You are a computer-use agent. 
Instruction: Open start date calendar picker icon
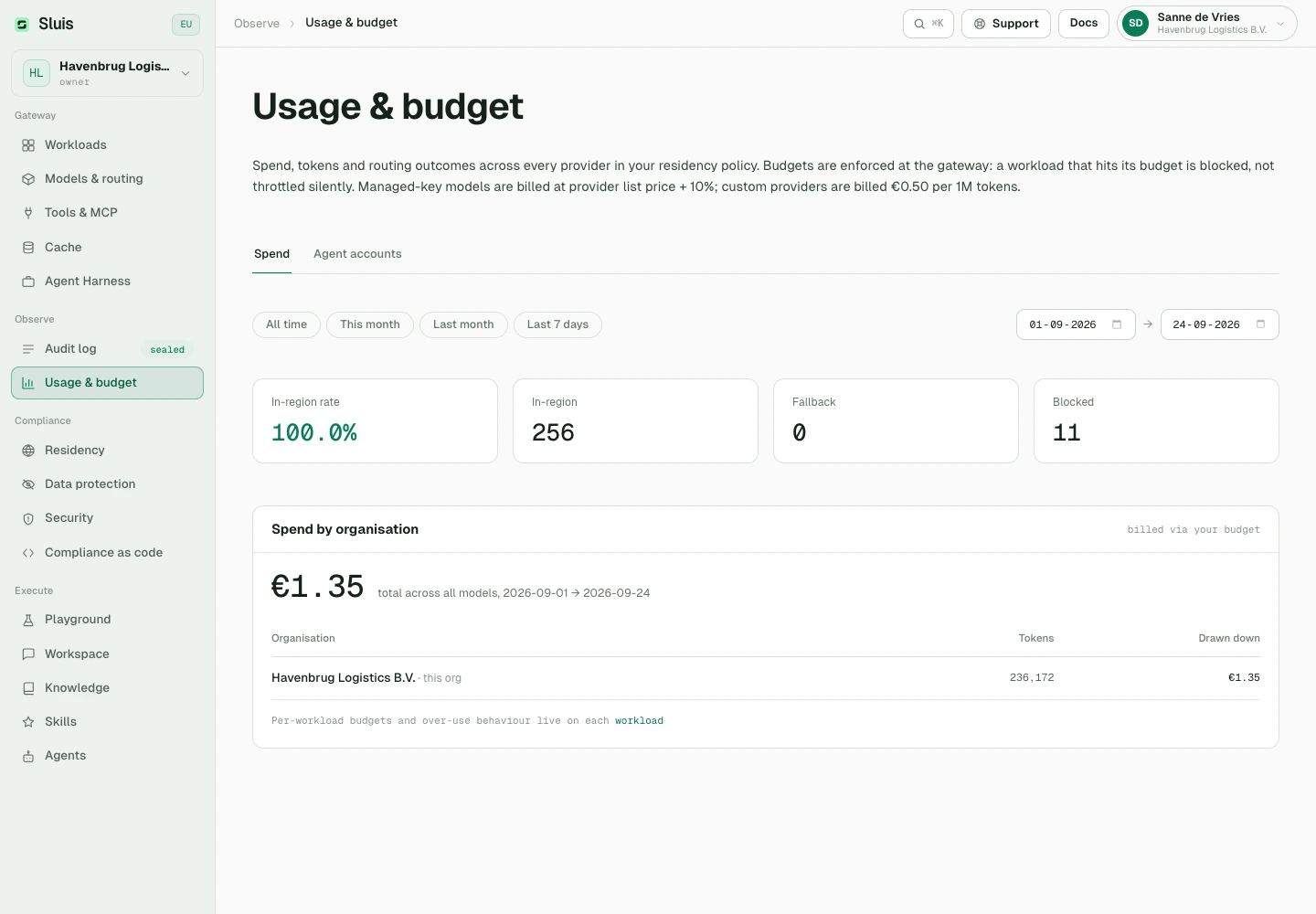click(x=1117, y=324)
